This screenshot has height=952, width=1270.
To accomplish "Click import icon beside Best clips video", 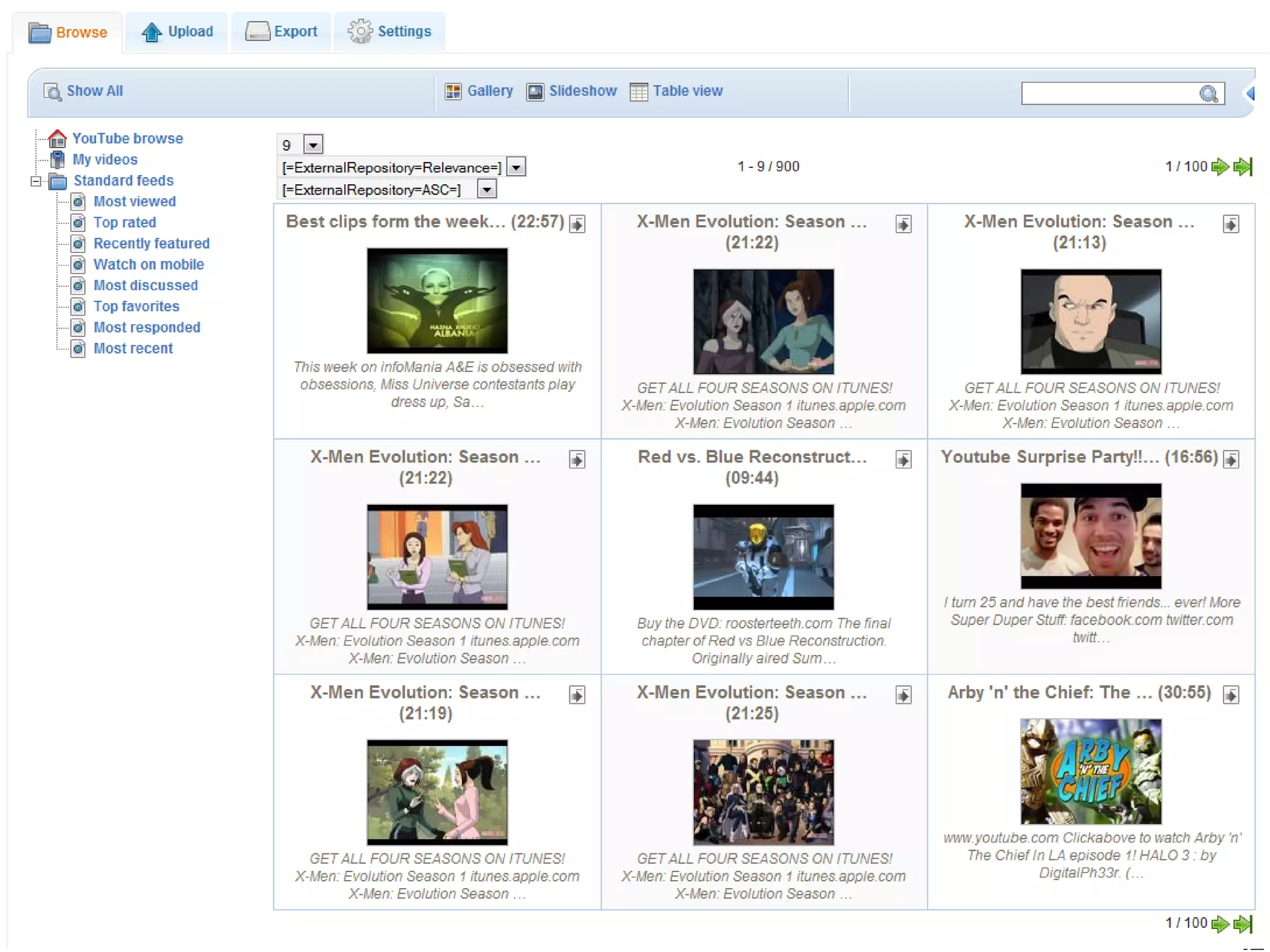I will 577,224.
